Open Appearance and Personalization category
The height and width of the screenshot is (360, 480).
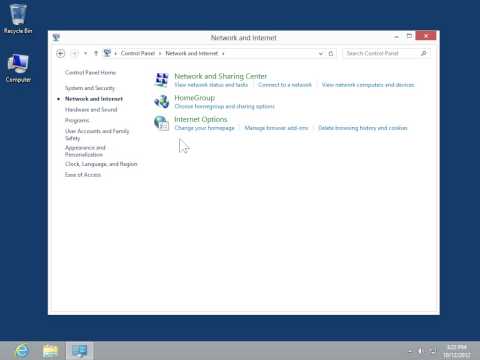pos(85,151)
